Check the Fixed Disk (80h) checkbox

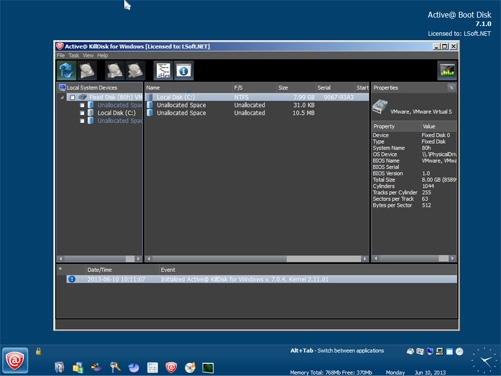pos(72,97)
